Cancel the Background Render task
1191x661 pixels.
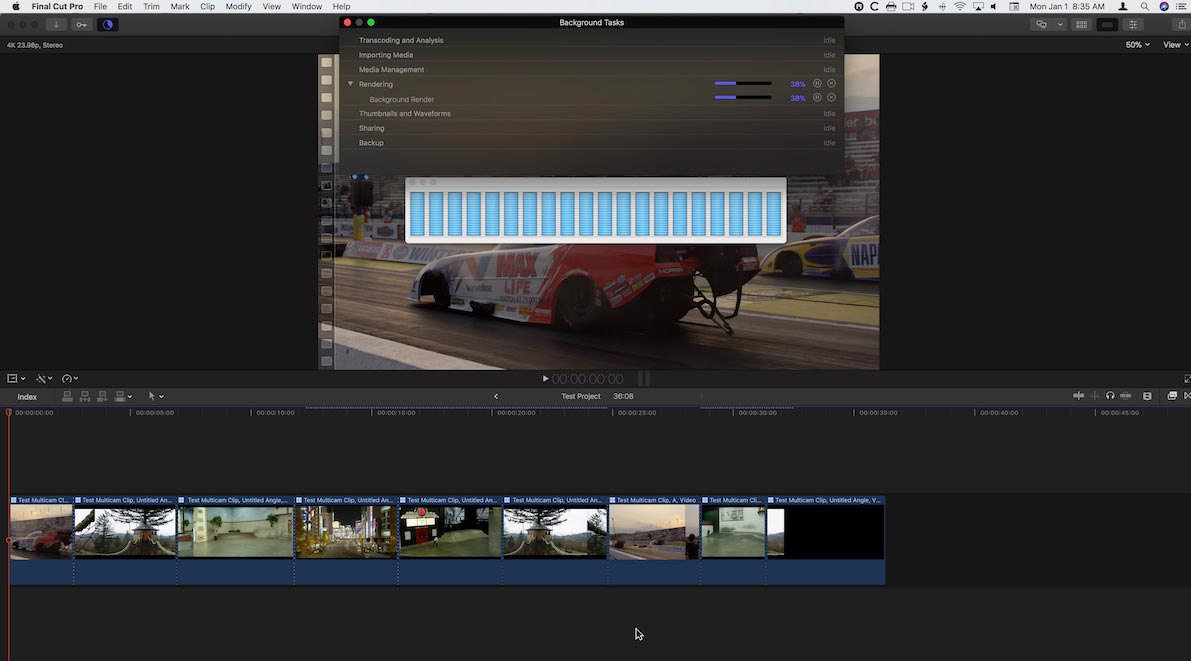tap(831, 98)
